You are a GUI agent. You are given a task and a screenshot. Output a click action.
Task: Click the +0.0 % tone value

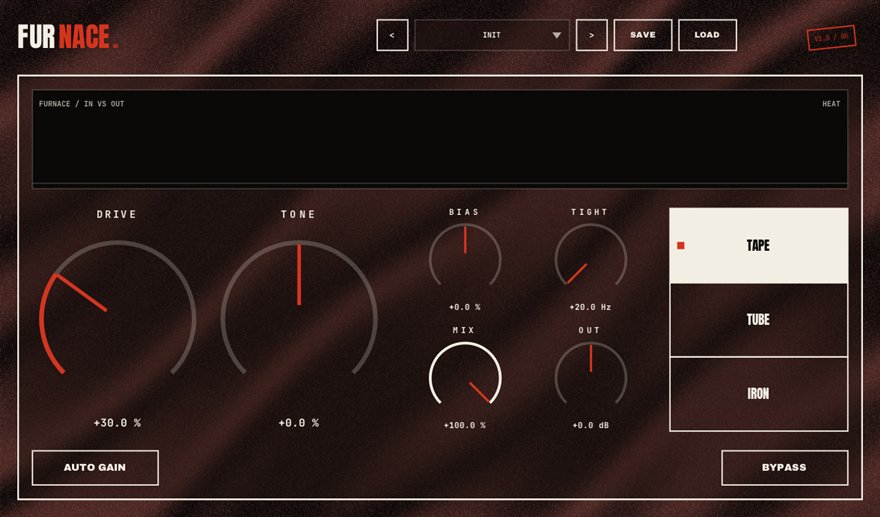point(299,423)
